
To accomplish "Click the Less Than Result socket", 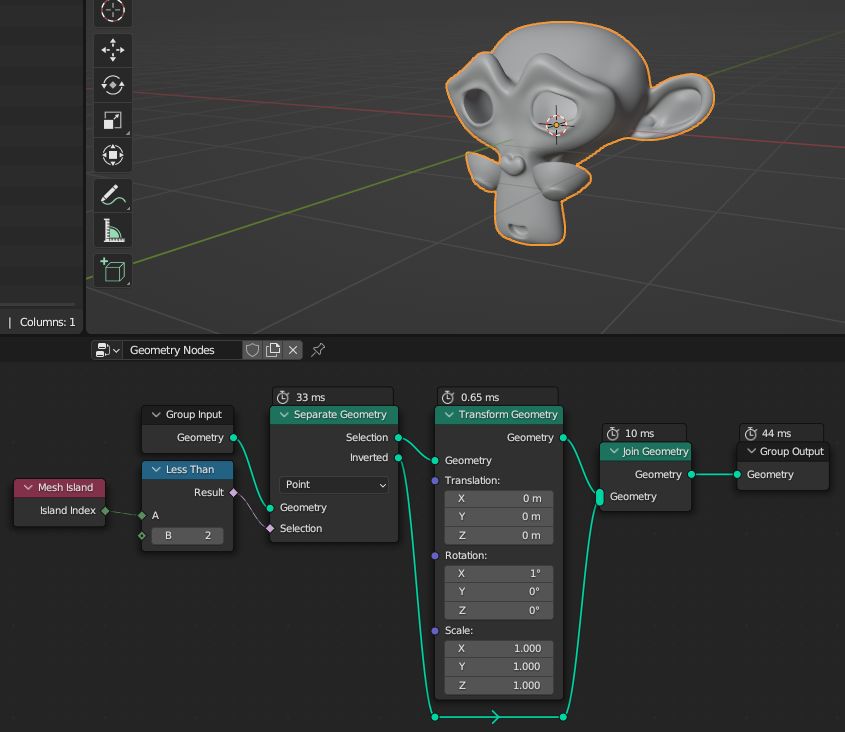I will pyautogui.click(x=233, y=493).
